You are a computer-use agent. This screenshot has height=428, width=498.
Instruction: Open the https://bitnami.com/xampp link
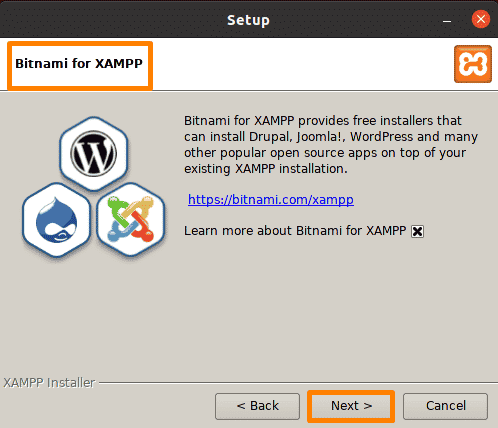[271, 200]
